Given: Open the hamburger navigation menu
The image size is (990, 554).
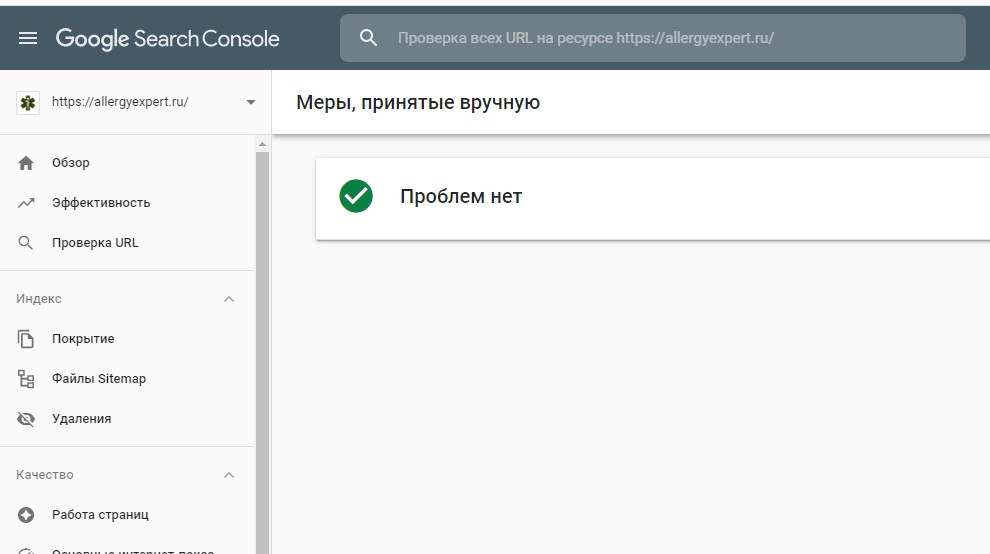Looking at the screenshot, I should 28,39.
